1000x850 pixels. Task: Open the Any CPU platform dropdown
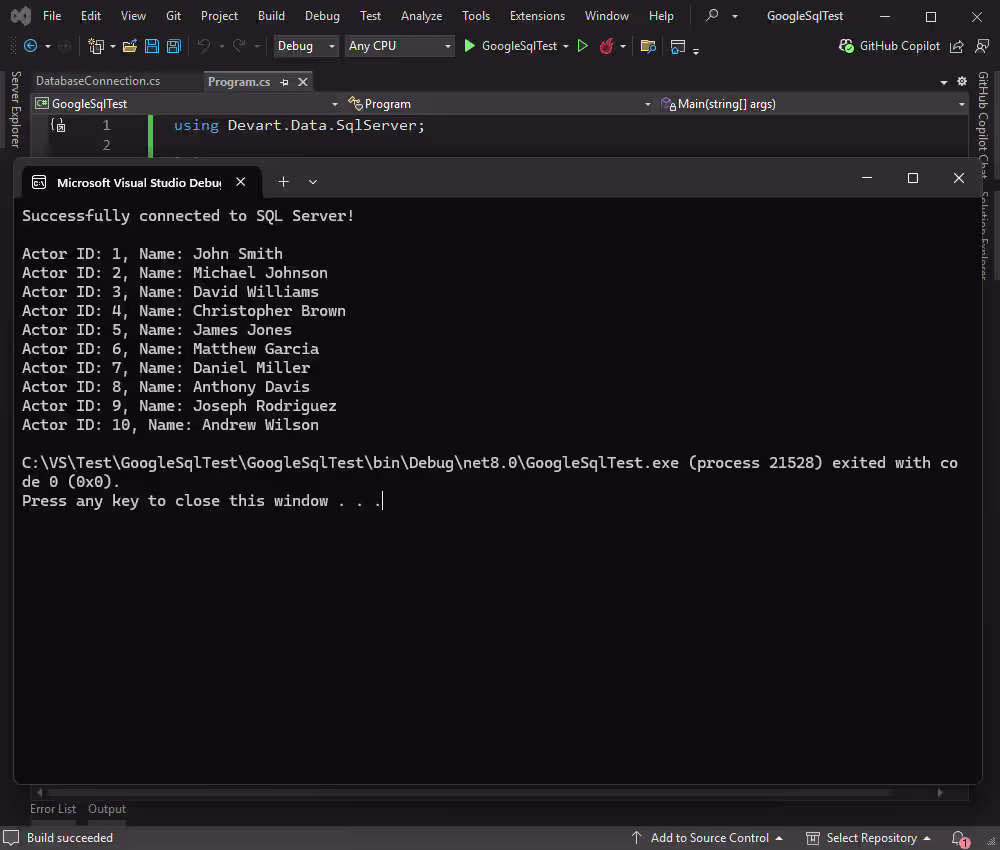(398, 46)
